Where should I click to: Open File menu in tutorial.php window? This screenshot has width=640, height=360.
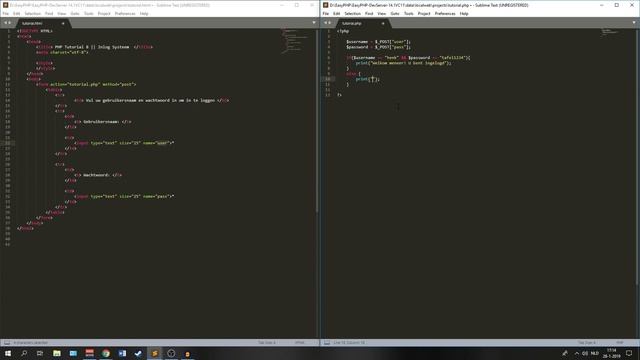tap(326, 13)
